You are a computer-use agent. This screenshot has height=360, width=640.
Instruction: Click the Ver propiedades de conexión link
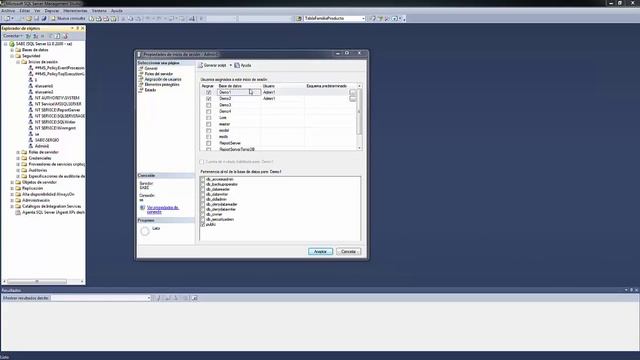(162, 210)
